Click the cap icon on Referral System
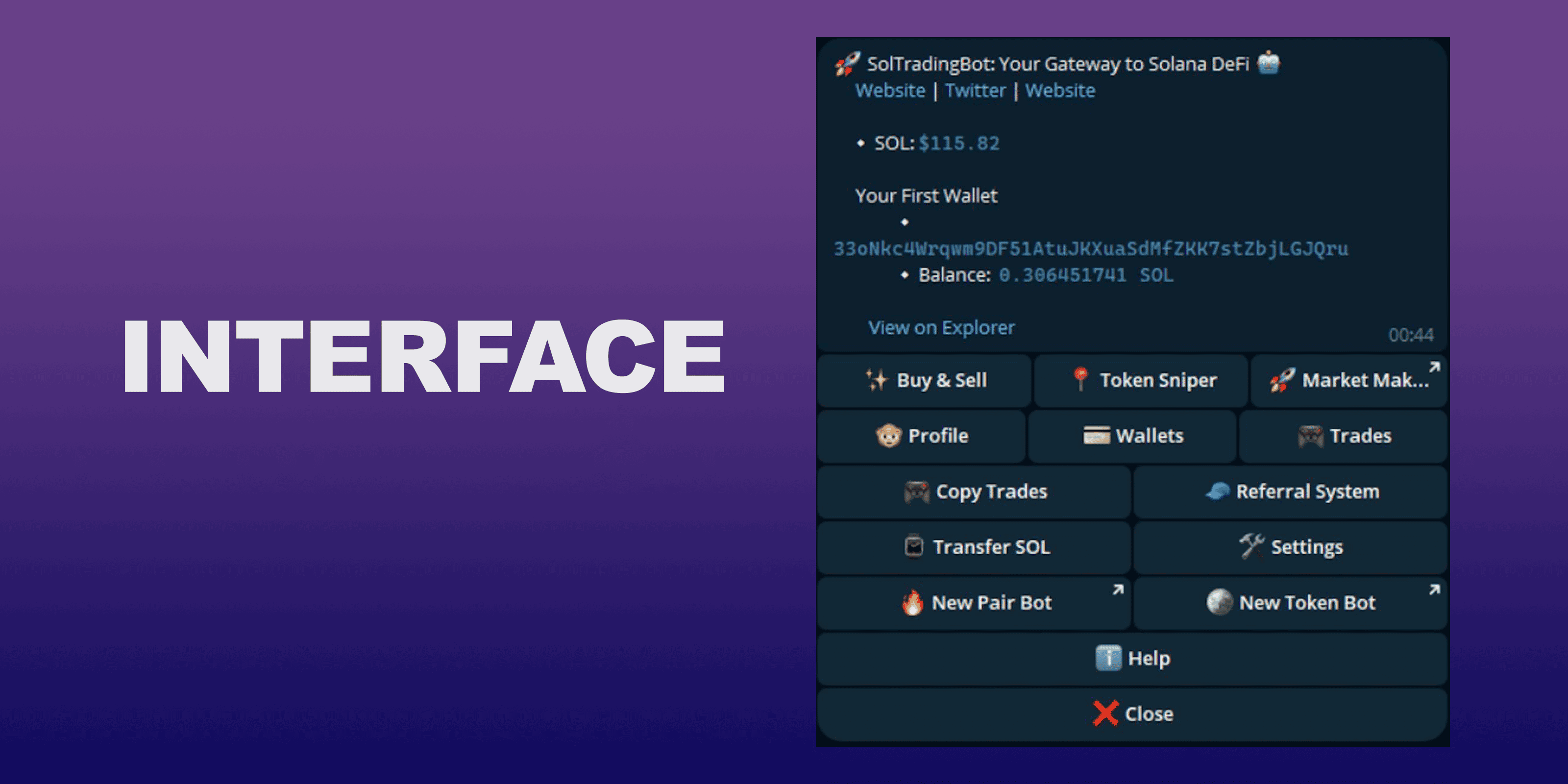The image size is (1568, 784). tap(1218, 491)
